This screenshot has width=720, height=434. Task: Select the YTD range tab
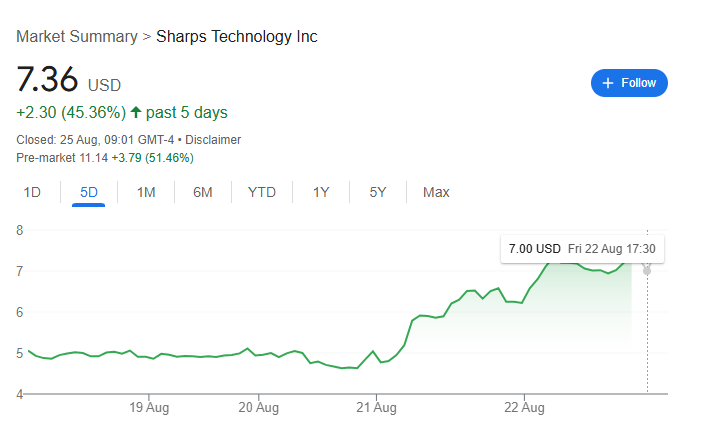click(262, 192)
